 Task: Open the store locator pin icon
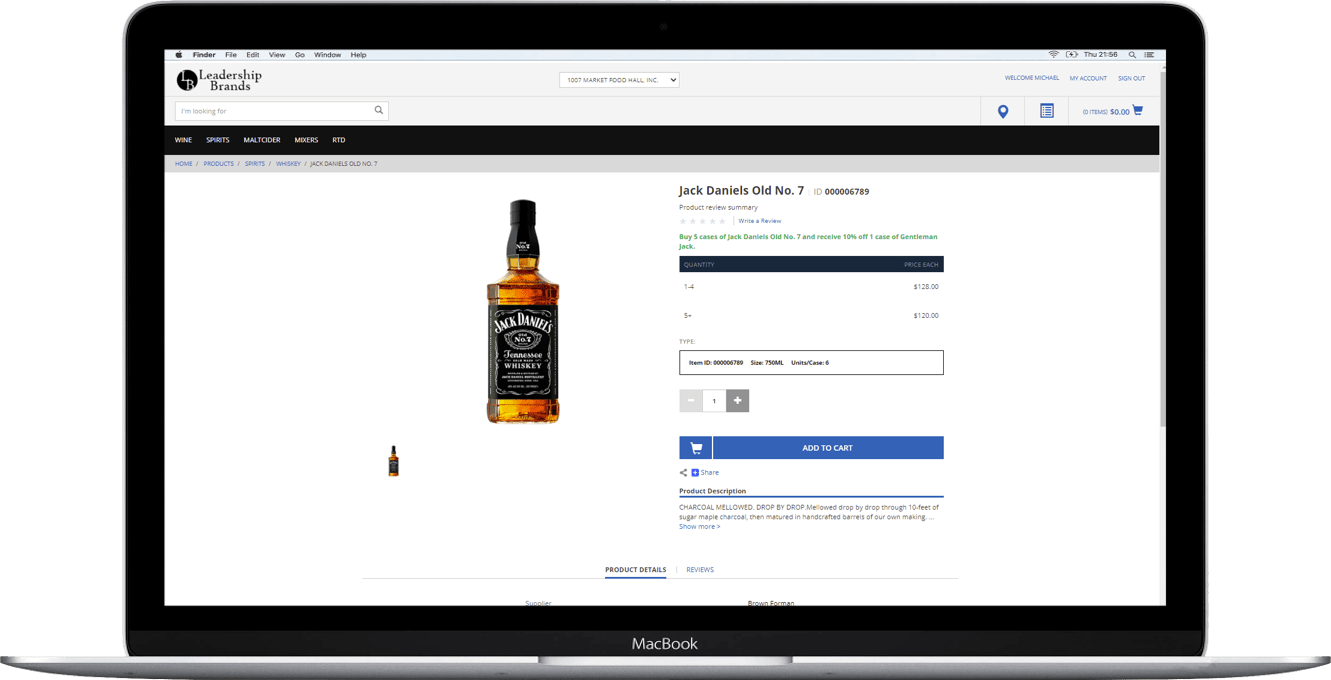point(1003,111)
